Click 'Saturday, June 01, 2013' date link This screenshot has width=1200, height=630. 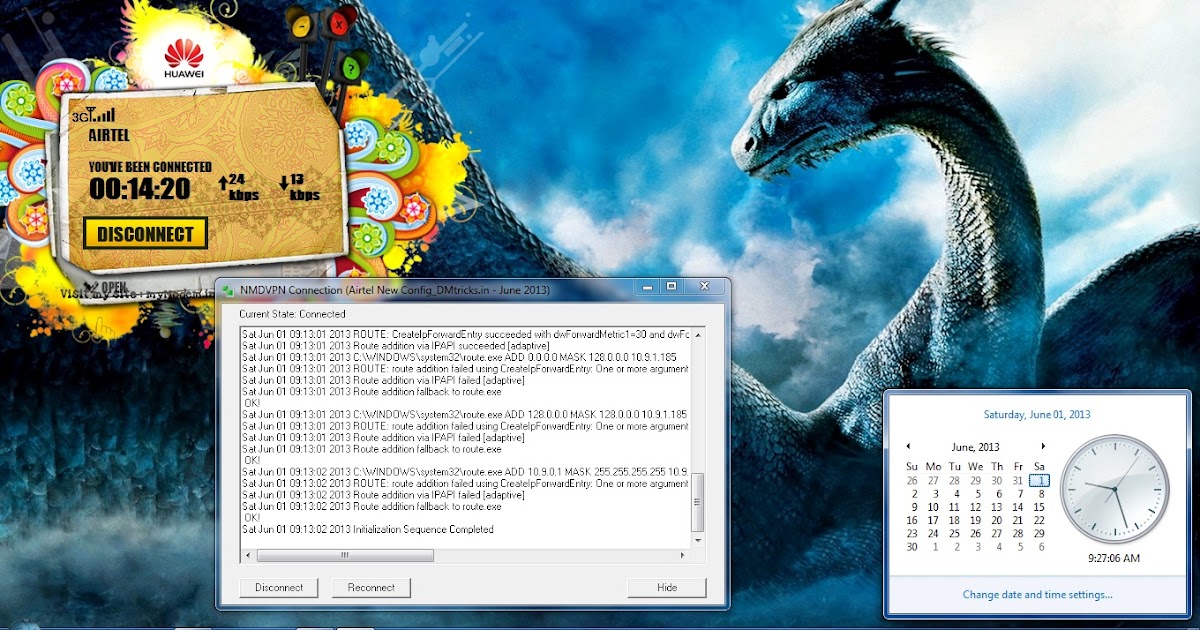point(1037,414)
